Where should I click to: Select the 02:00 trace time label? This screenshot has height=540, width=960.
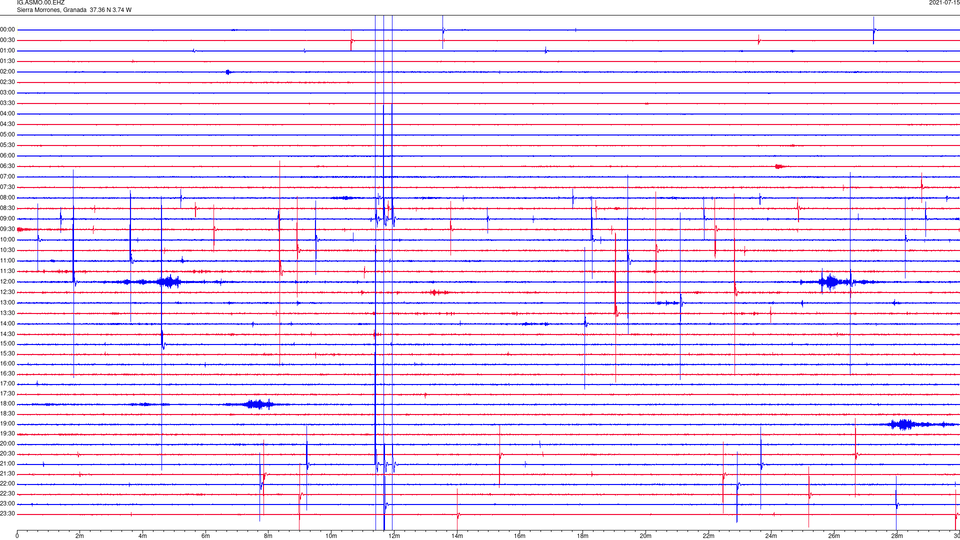click(x=8, y=72)
